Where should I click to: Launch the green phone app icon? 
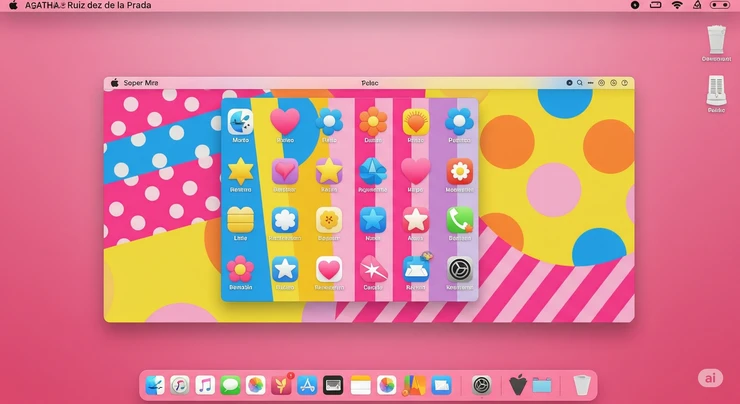point(460,220)
